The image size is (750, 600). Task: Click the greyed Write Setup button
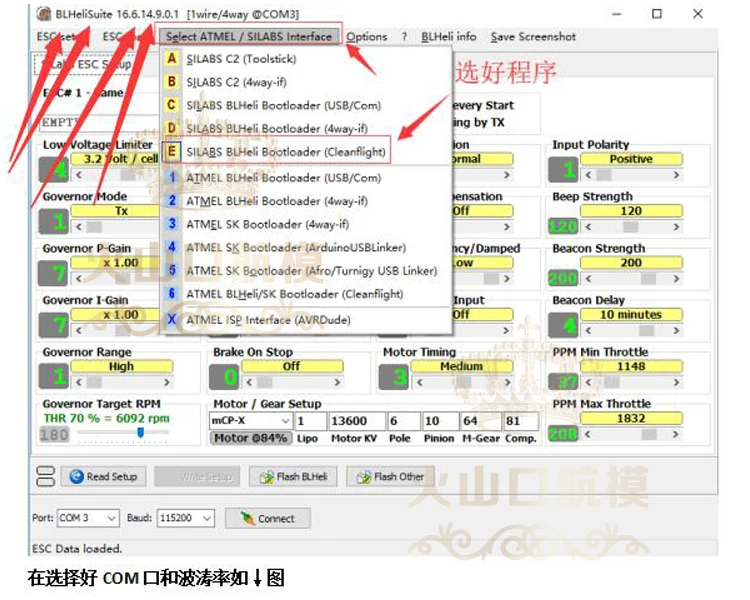tap(197, 477)
